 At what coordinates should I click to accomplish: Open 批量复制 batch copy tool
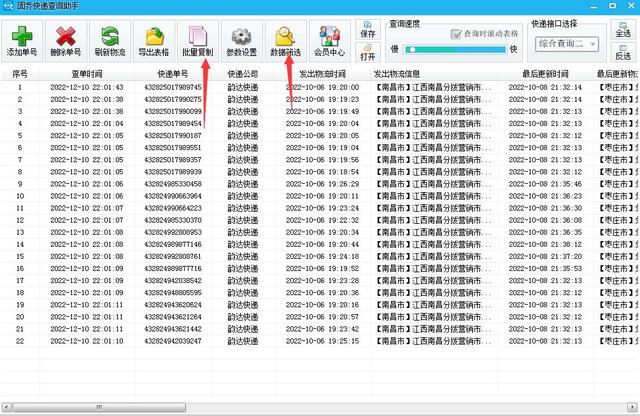click(x=198, y=41)
